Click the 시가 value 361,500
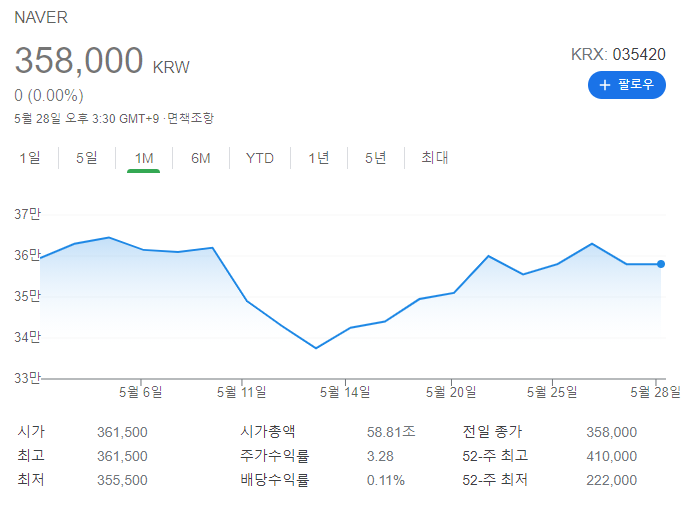This screenshot has width=685, height=512. click(x=122, y=432)
